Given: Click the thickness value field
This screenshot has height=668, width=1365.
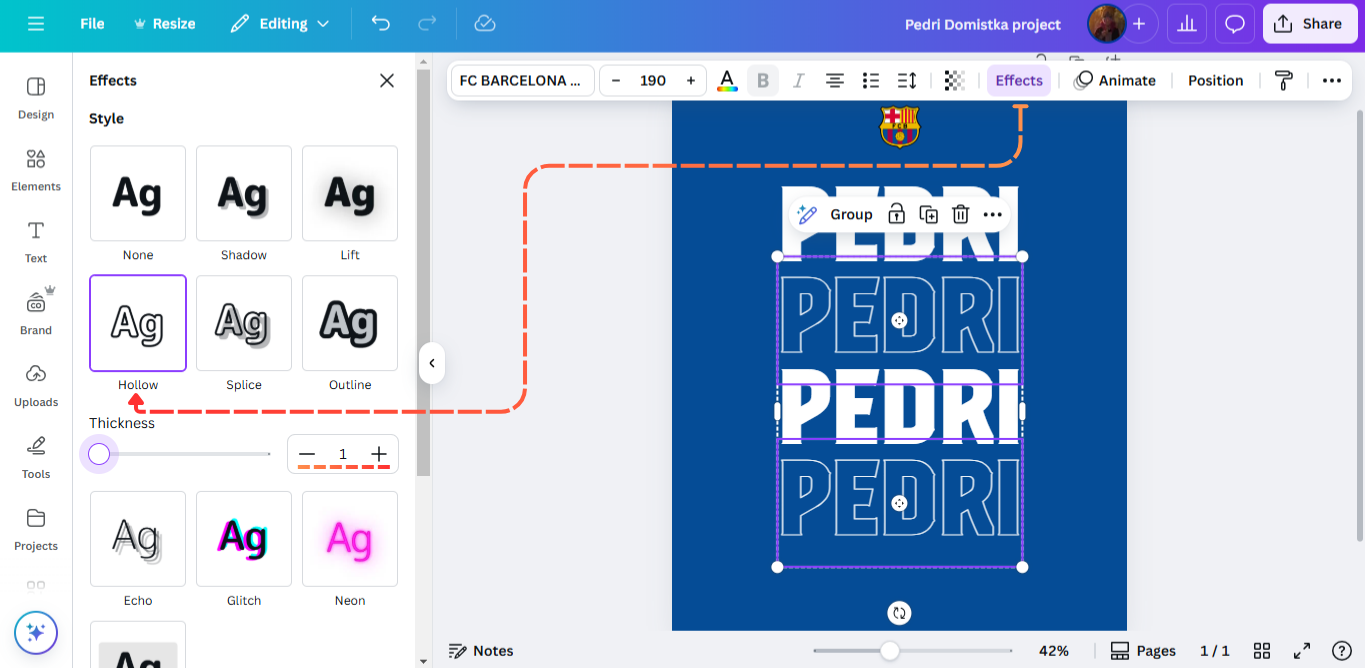Looking at the screenshot, I should click(x=343, y=454).
